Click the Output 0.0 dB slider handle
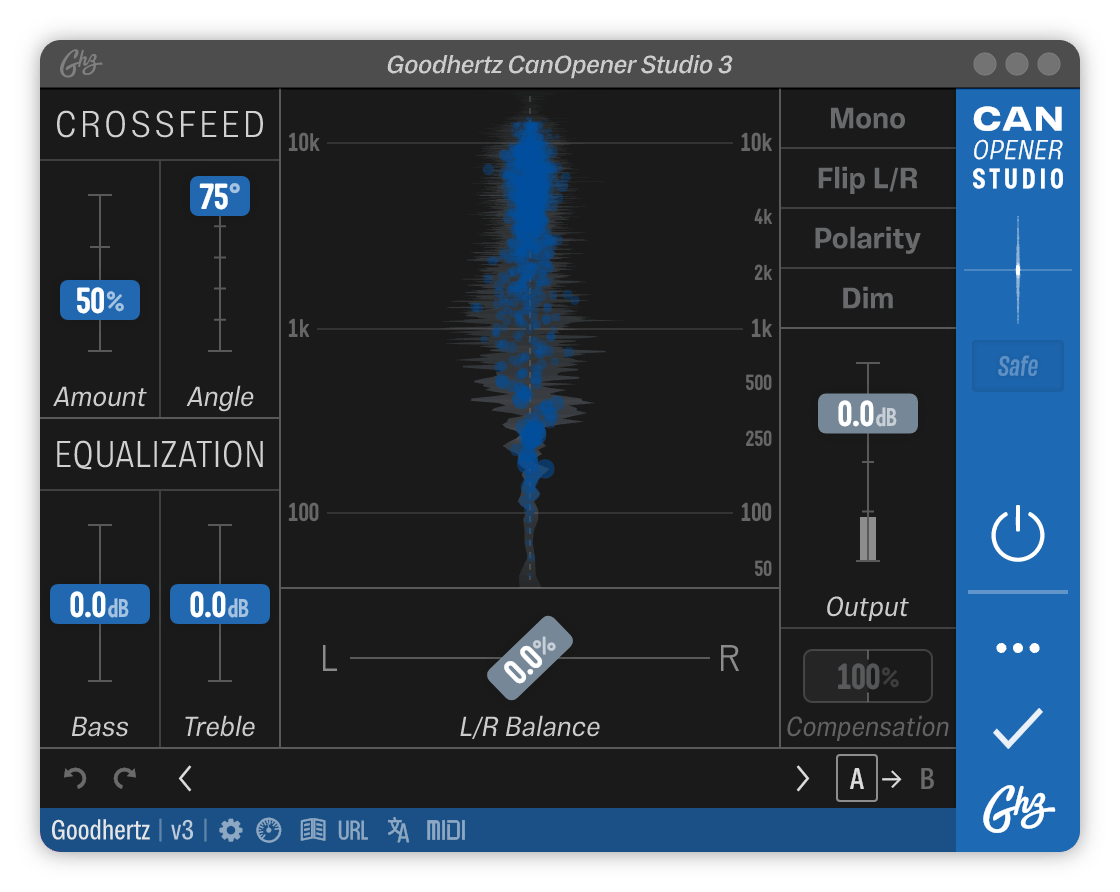The image size is (1120, 892). [868, 414]
